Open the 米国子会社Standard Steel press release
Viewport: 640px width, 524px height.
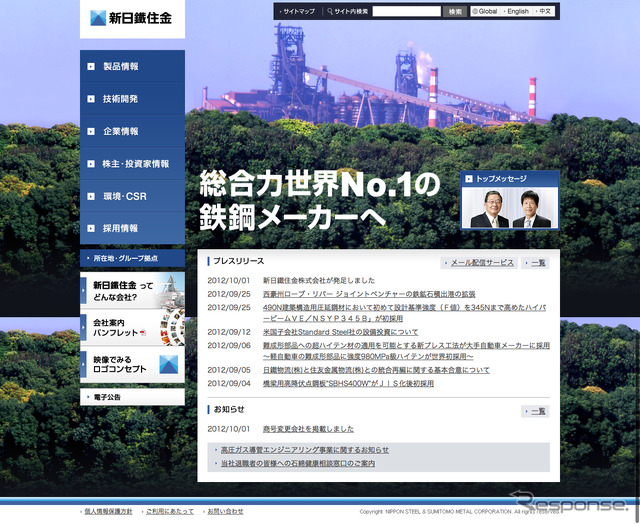[x=340, y=332]
